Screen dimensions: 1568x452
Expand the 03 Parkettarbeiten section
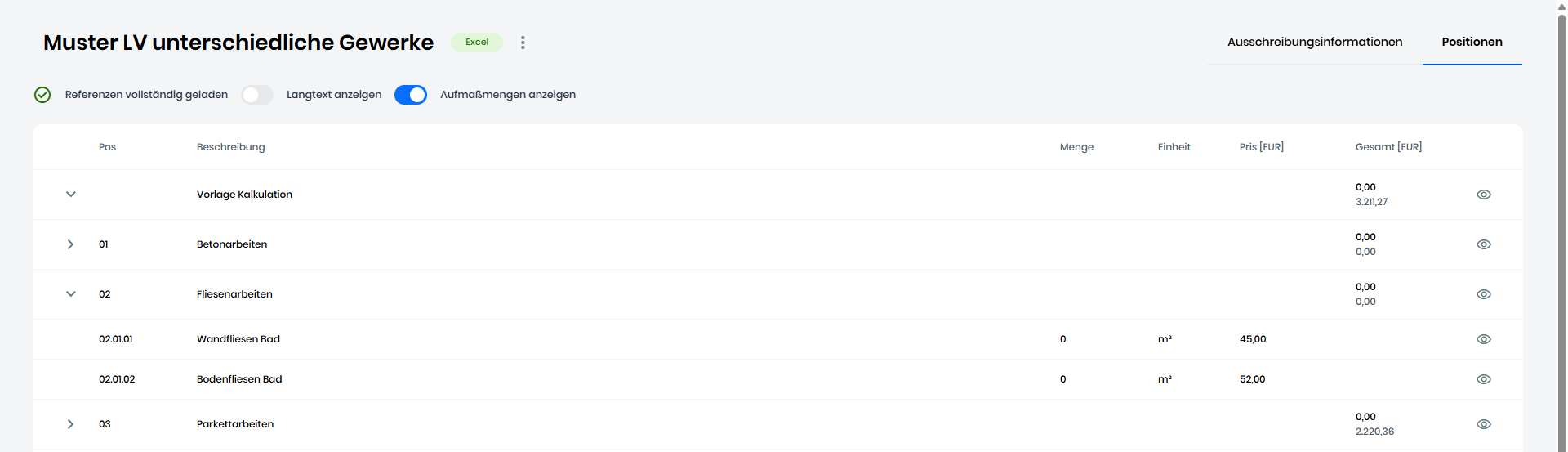tap(71, 424)
